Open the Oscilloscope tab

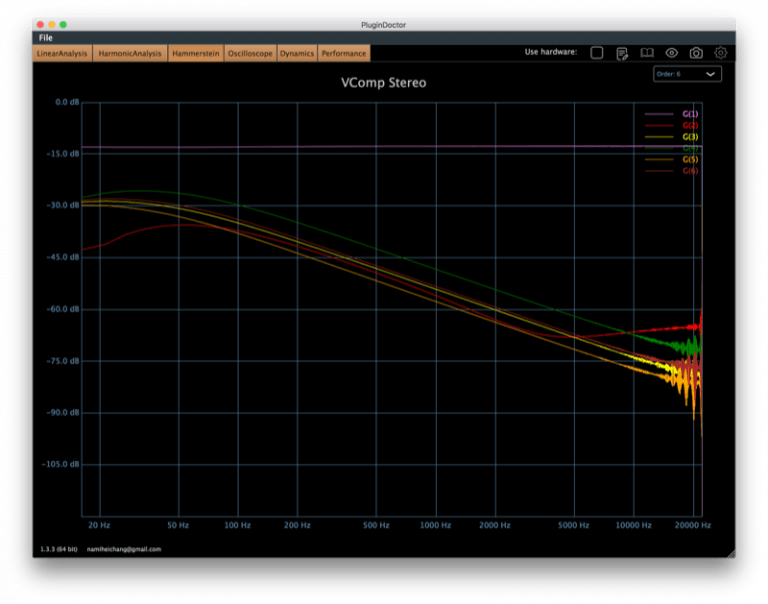250,53
